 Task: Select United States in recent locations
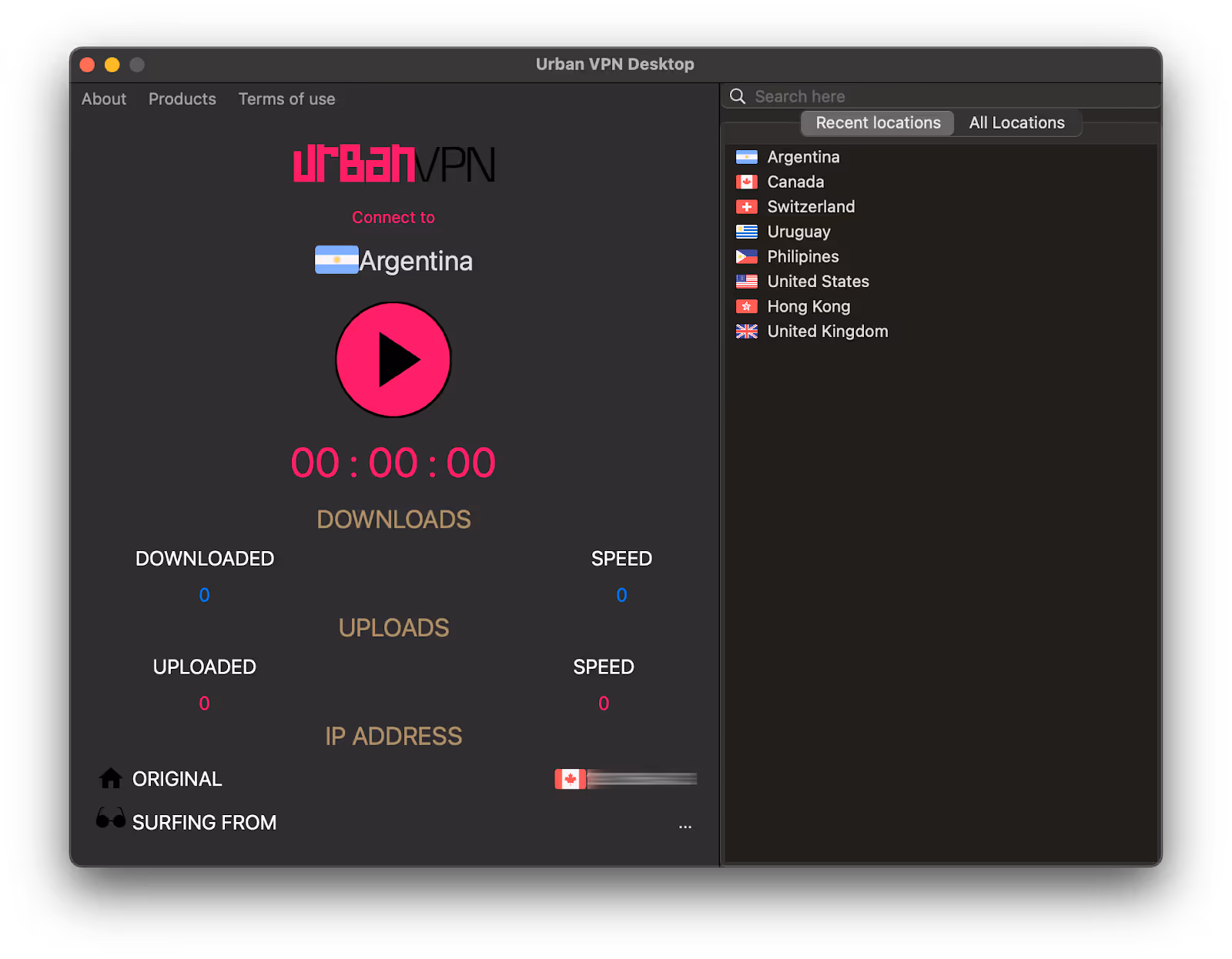[941, 282]
